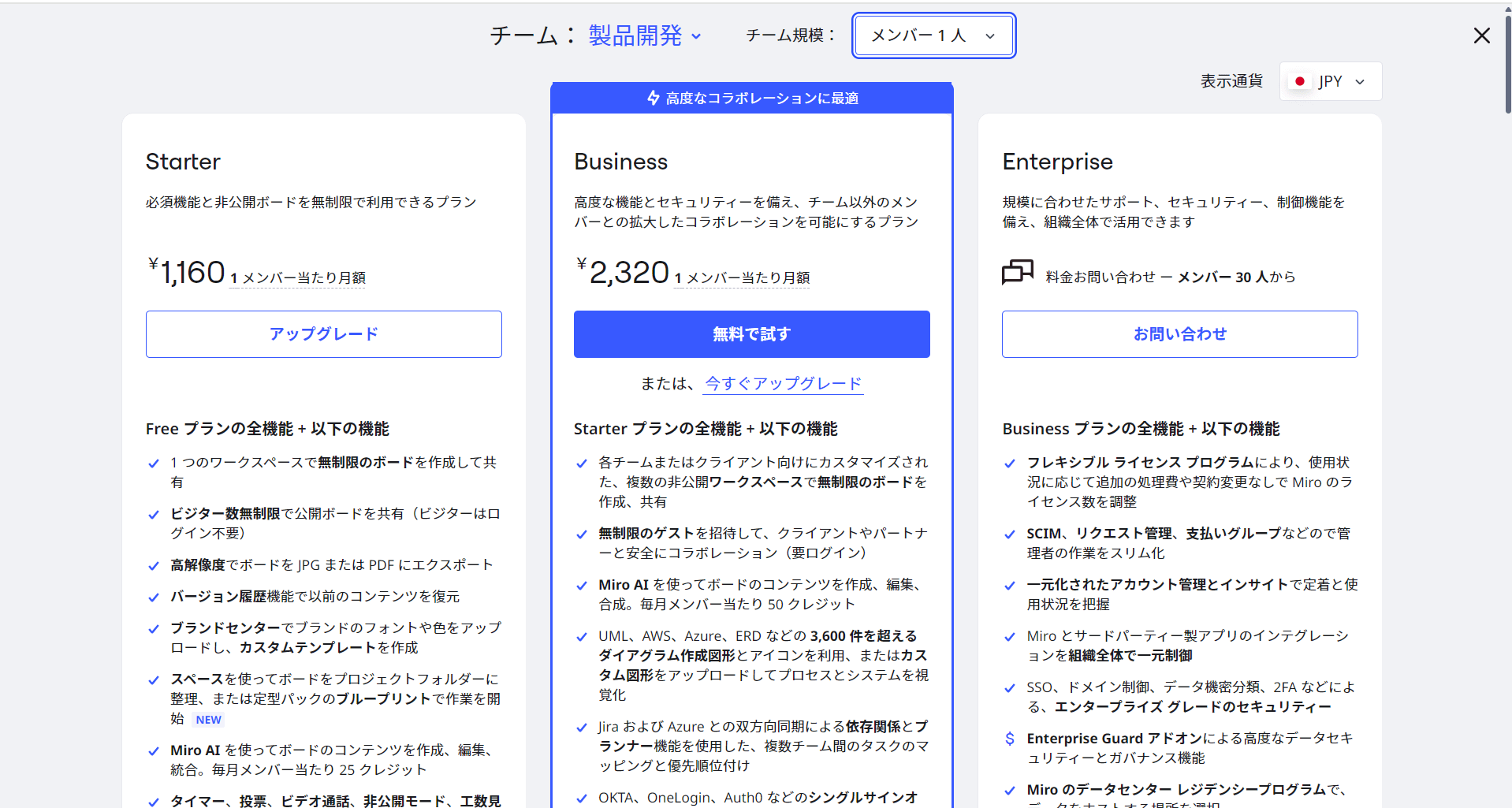Click the チーム規模 label
Viewport: 1512px width, 808px height.
[x=790, y=35]
